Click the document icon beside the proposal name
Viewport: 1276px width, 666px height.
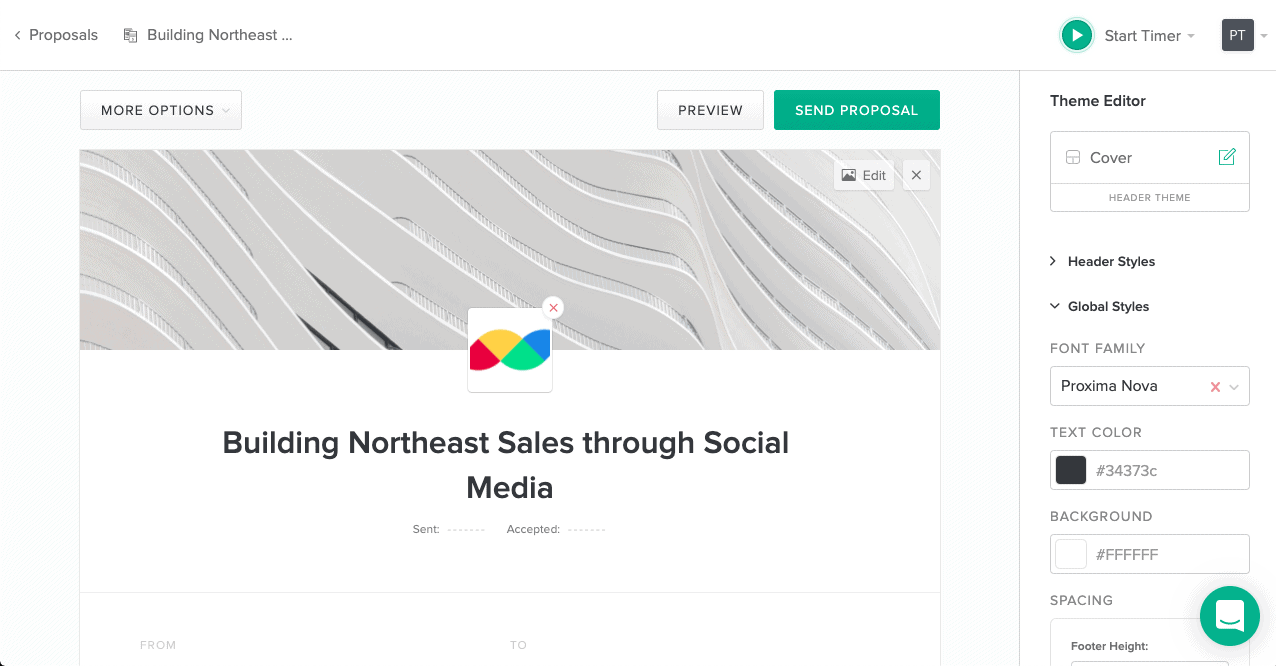tap(130, 35)
